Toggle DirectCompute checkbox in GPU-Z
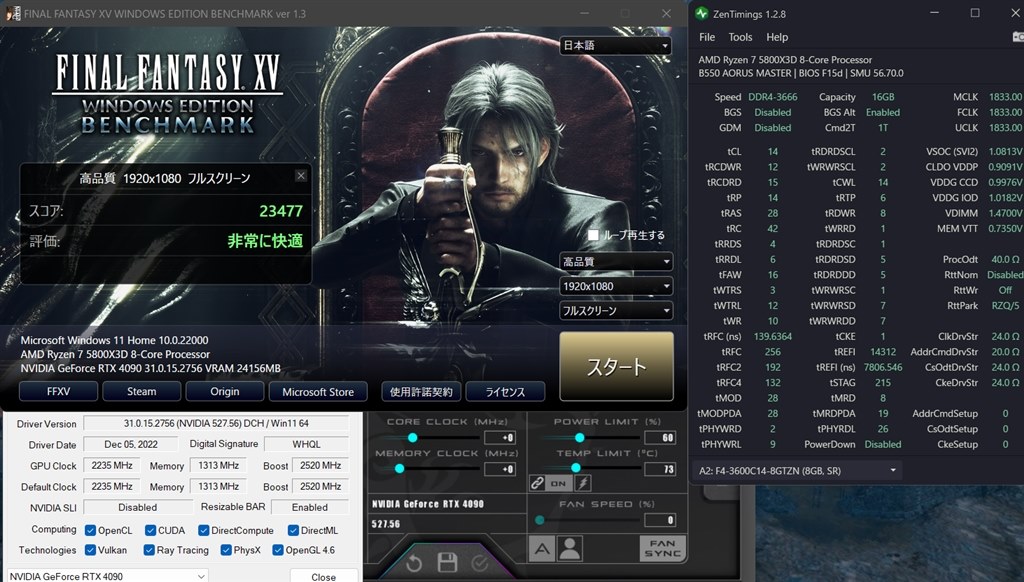Viewport: 1024px width, 582px height. coord(204,530)
